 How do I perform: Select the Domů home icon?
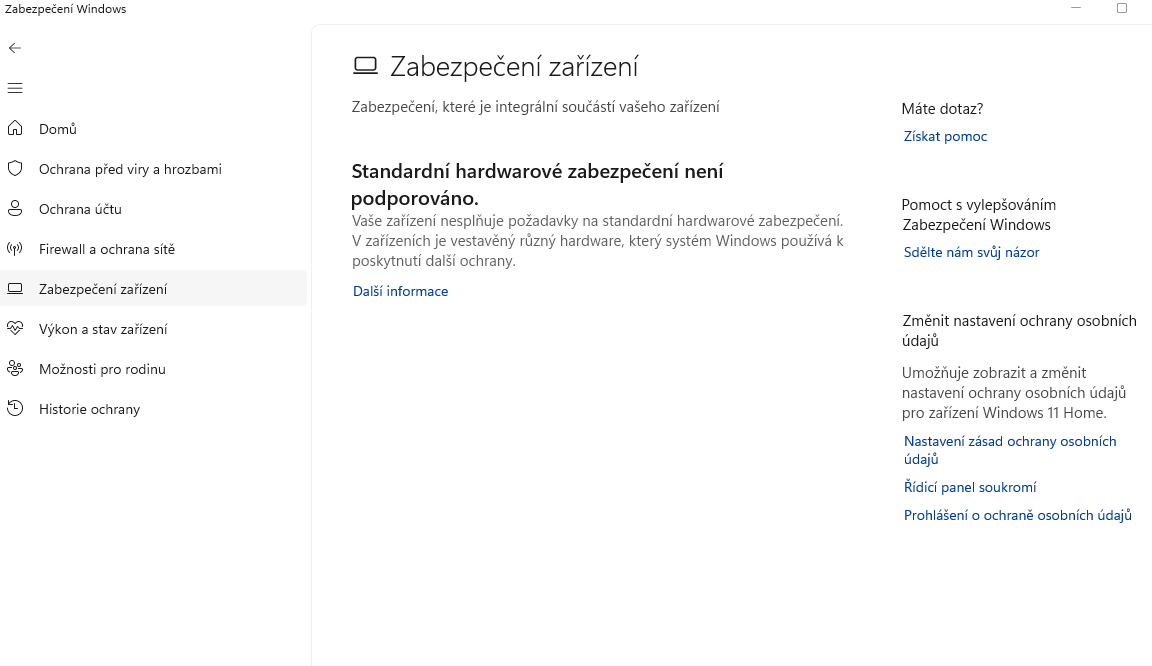coord(15,128)
